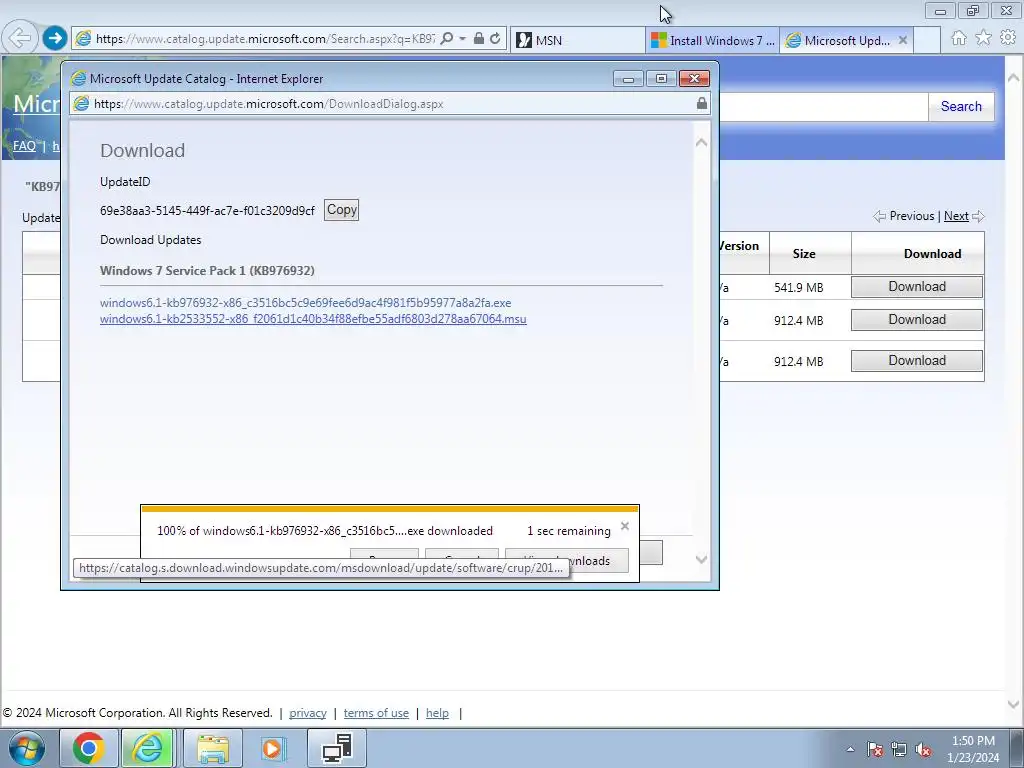Click the IE page icon in dialog address bar
This screenshot has width=1024, height=768.
point(81,103)
